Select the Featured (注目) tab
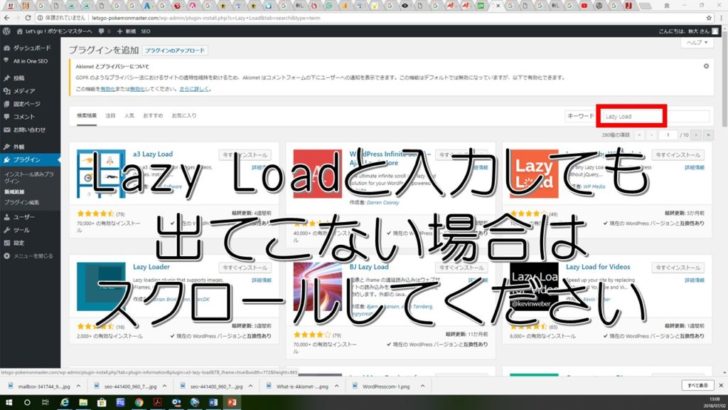The image size is (728, 410). coord(110,116)
